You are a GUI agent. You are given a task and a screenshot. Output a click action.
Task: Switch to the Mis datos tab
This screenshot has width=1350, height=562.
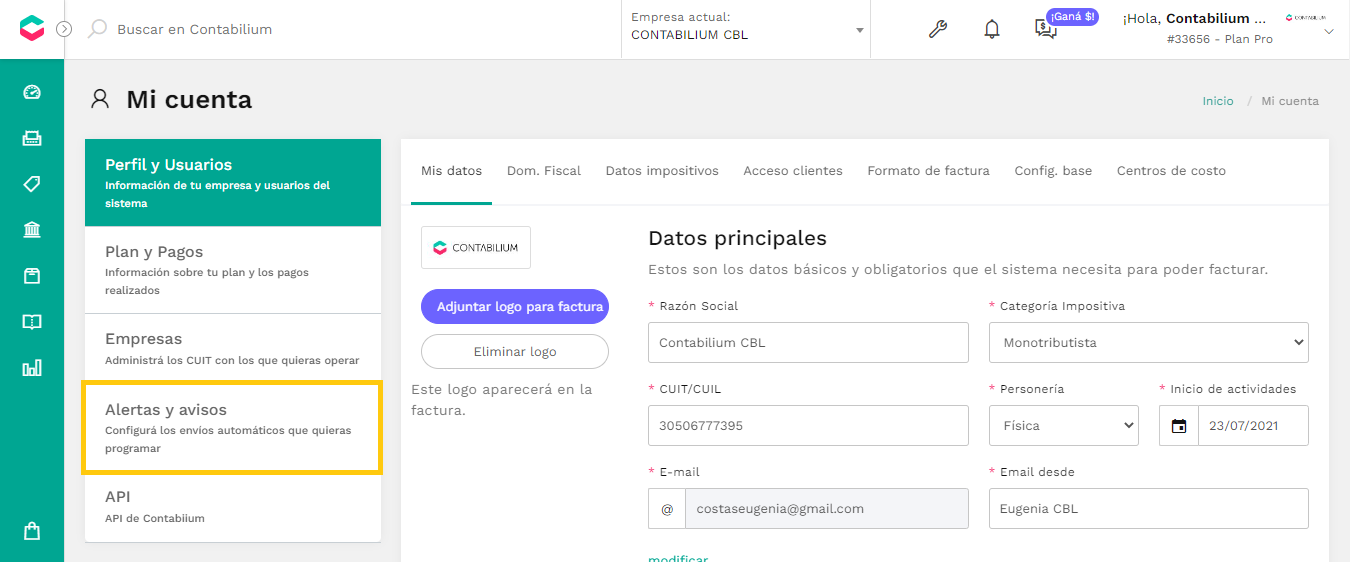click(451, 171)
